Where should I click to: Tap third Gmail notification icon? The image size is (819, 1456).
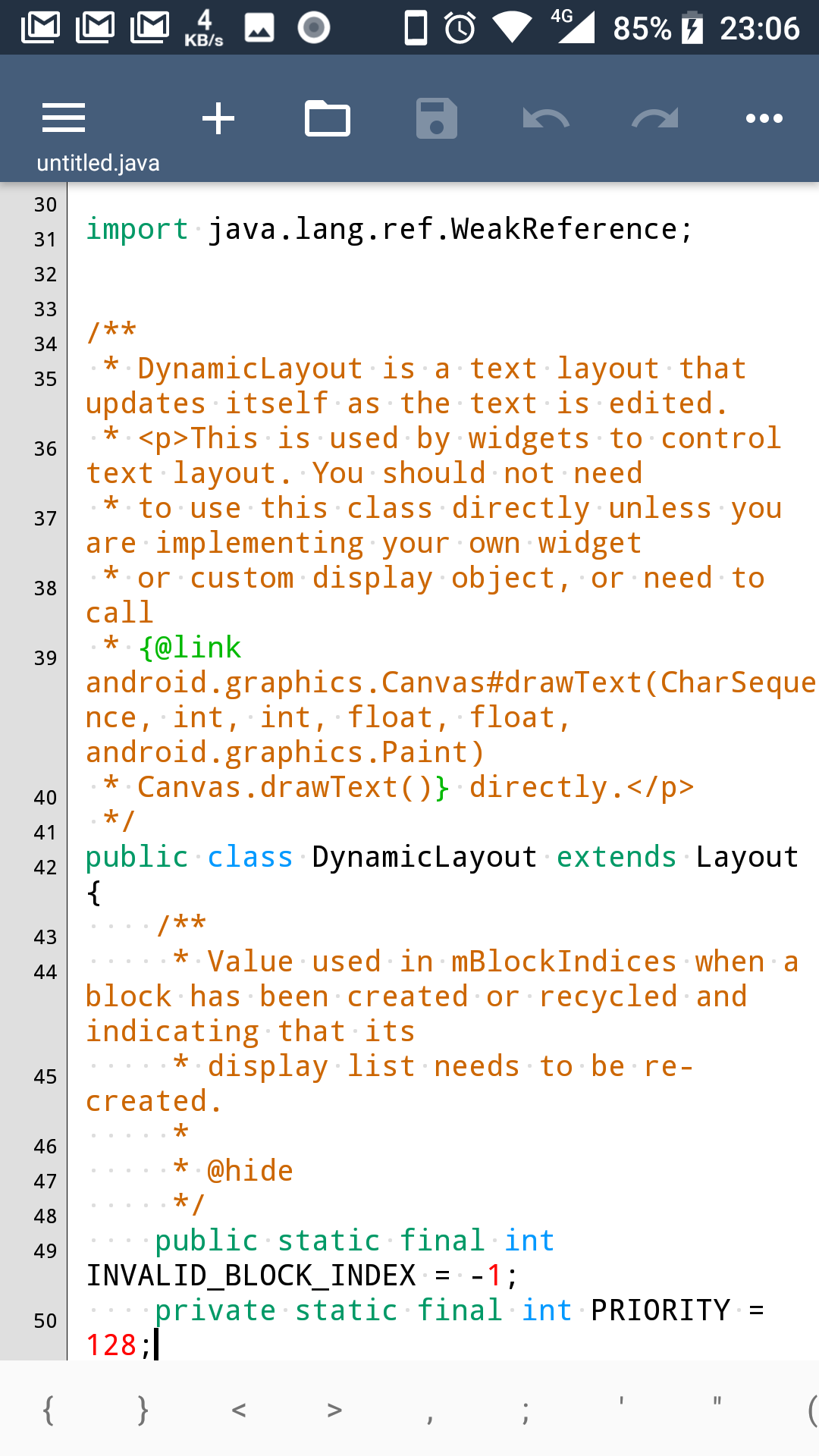click(150, 27)
